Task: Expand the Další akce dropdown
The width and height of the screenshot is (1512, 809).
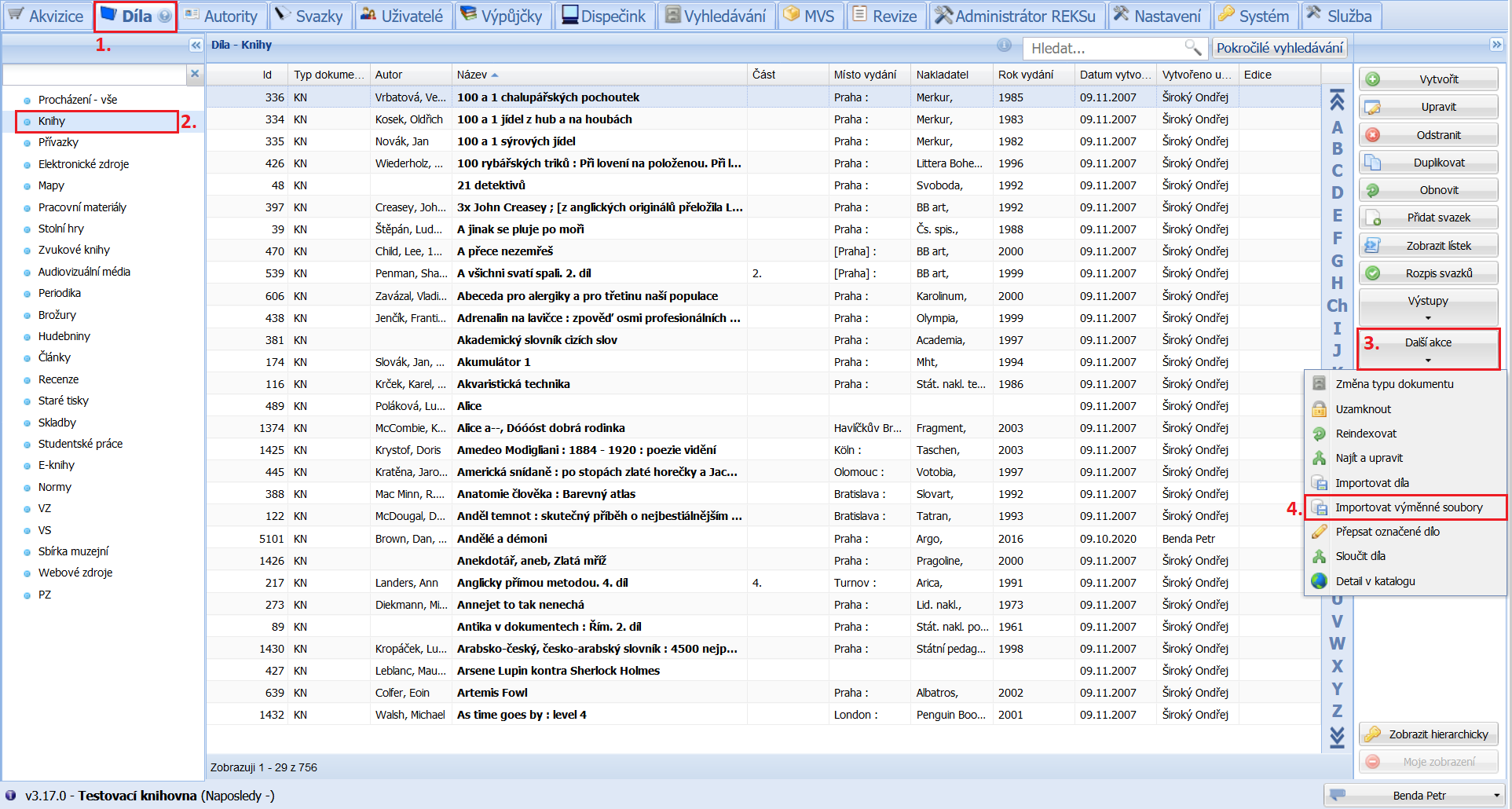Action: (1429, 350)
